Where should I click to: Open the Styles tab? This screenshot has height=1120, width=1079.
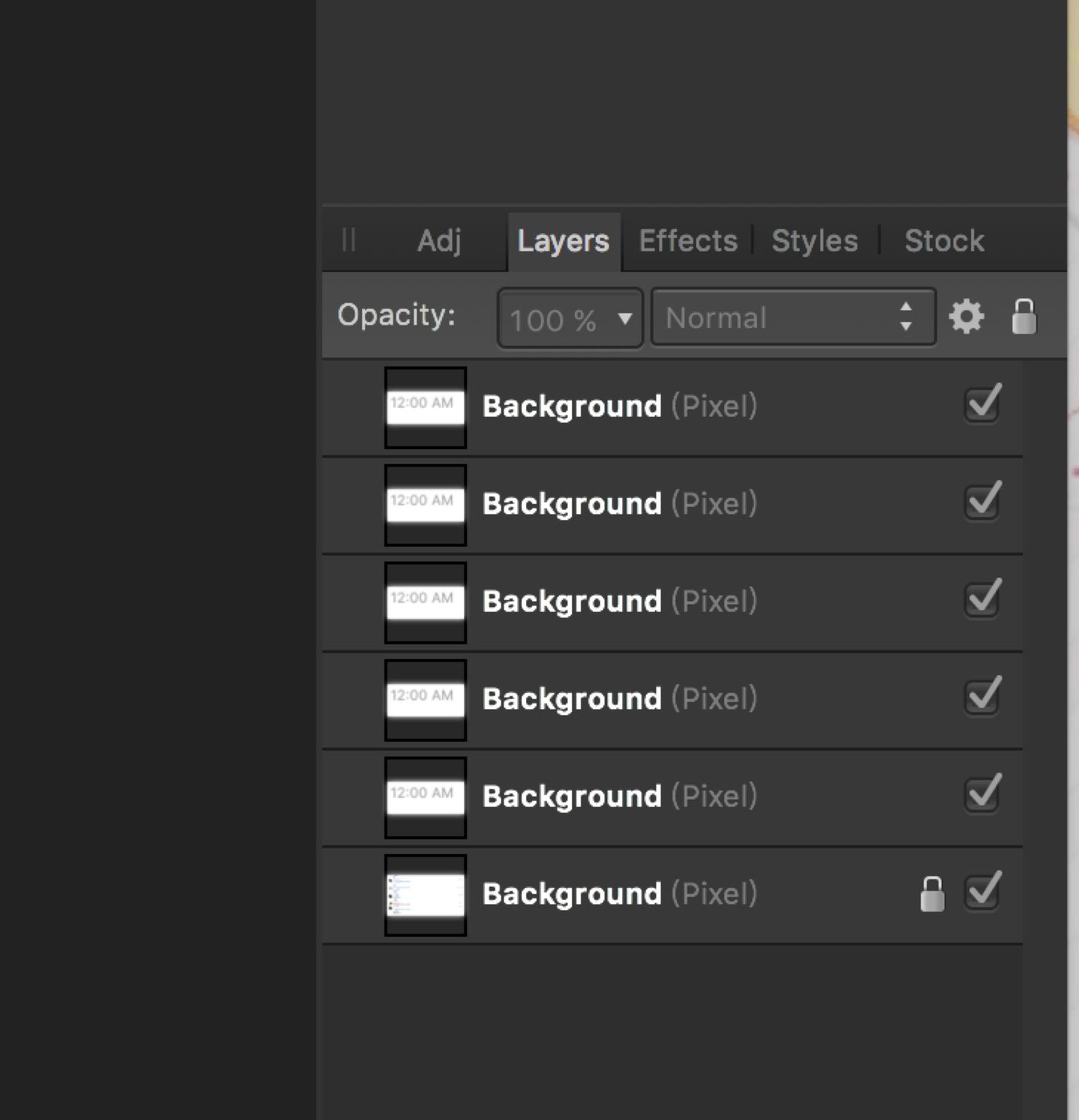click(814, 241)
